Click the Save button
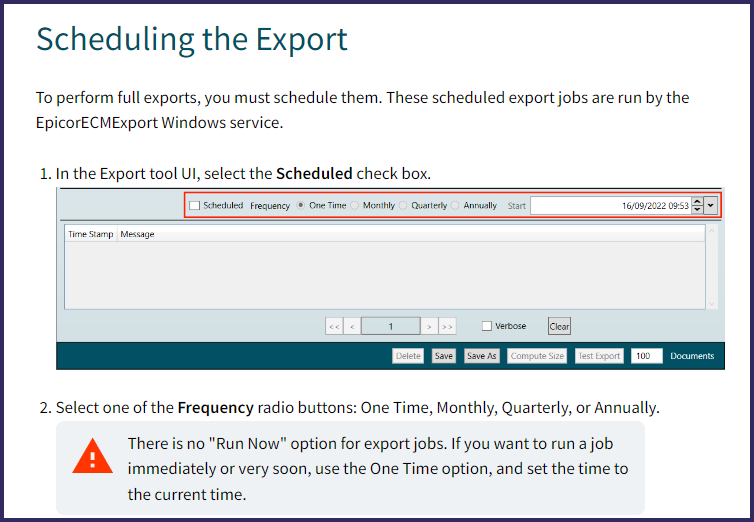 pyautogui.click(x=443, y=356)
